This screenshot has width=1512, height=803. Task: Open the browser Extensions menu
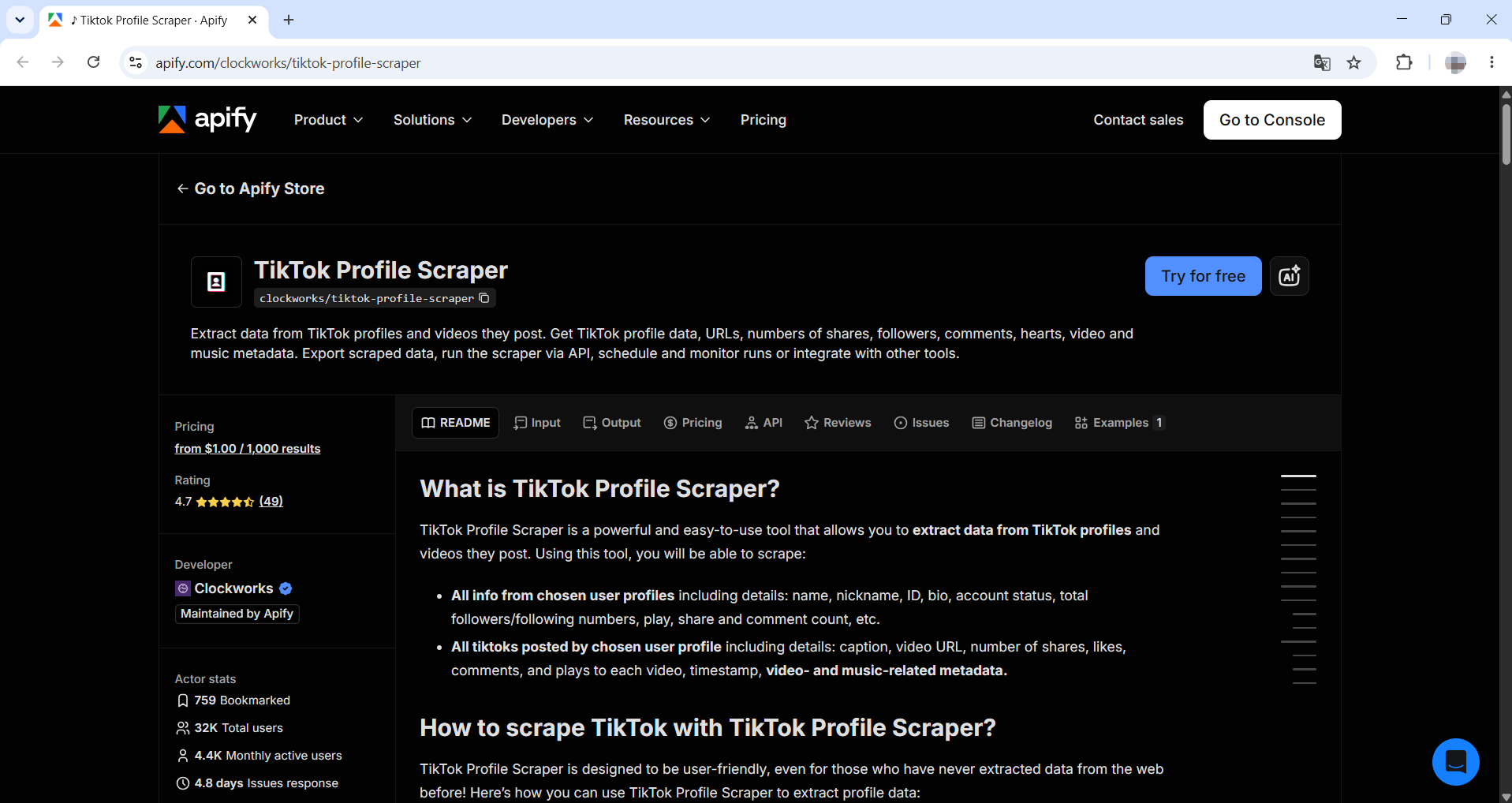[x=1404, y=62]
